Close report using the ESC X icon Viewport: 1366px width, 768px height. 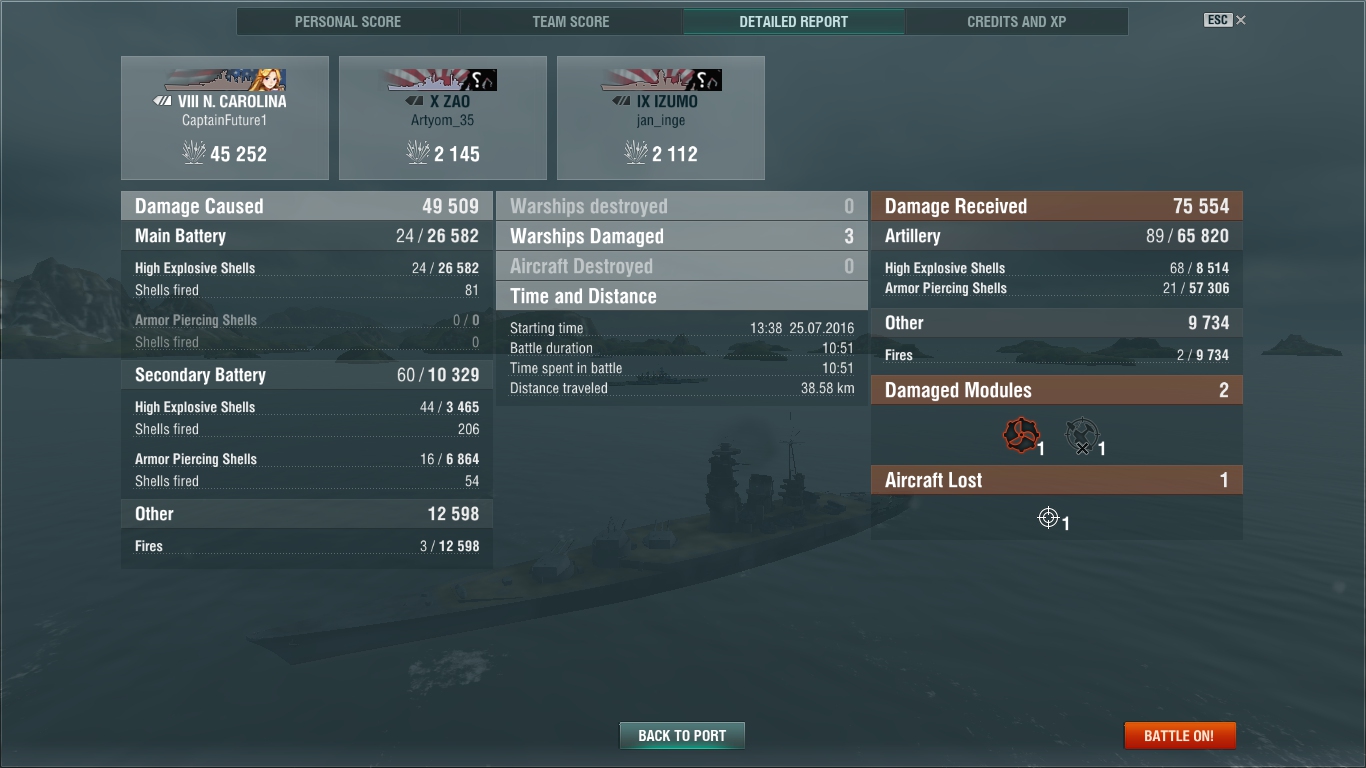(x=1225, y=20)
